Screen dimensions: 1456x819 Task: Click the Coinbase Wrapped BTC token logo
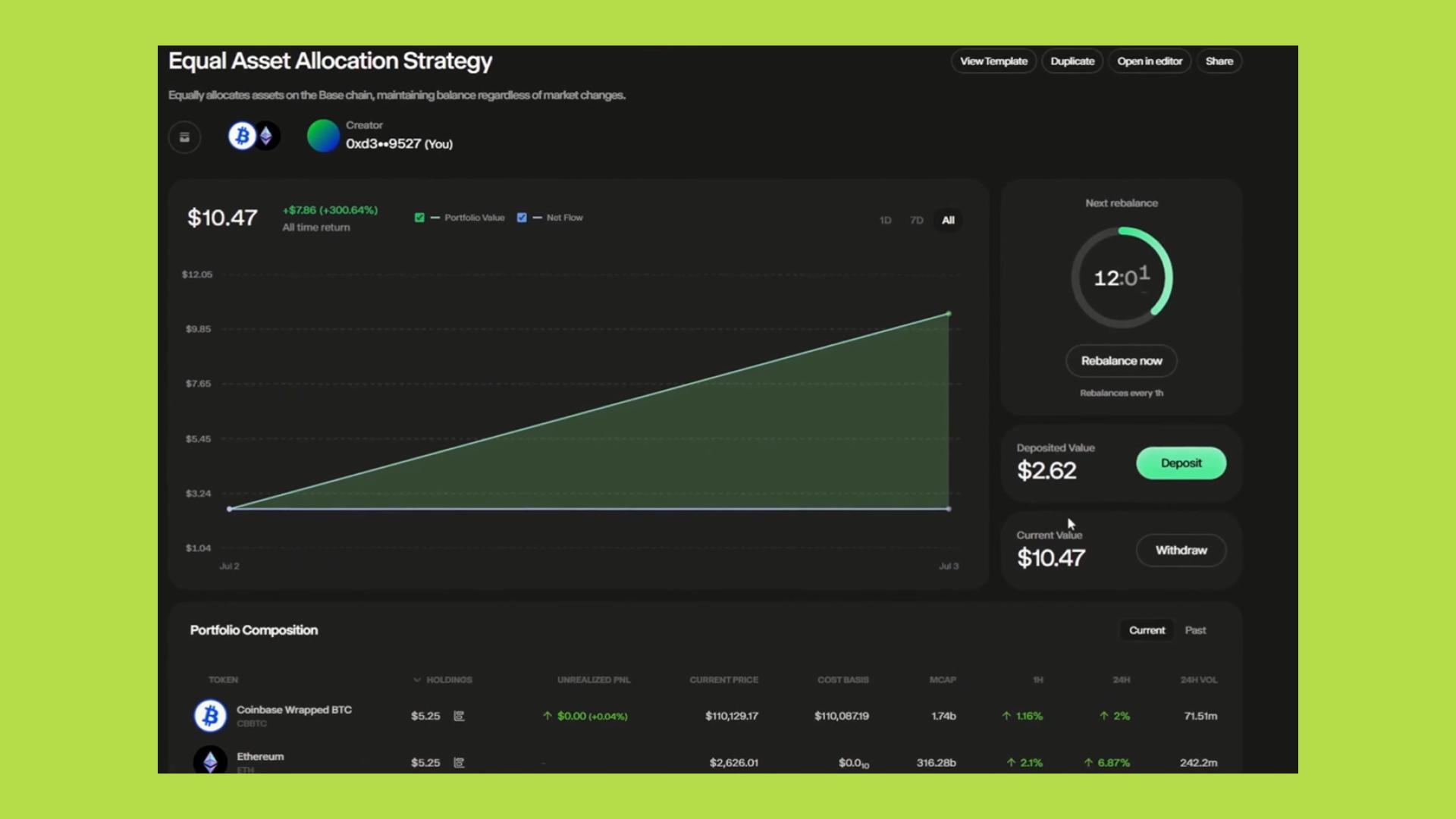click(210, 716)
